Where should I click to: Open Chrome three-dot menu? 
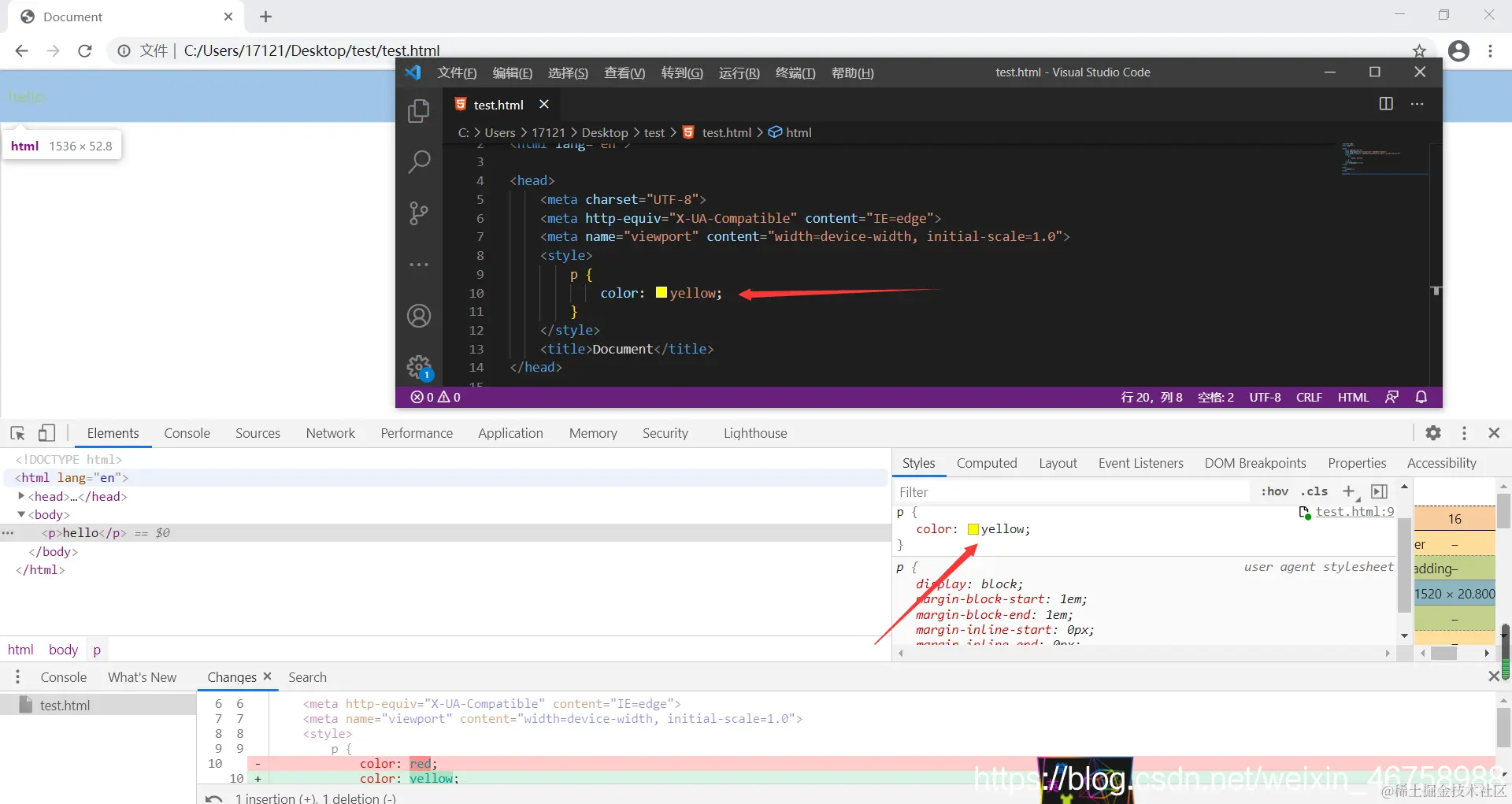(x=1491, y=51)
